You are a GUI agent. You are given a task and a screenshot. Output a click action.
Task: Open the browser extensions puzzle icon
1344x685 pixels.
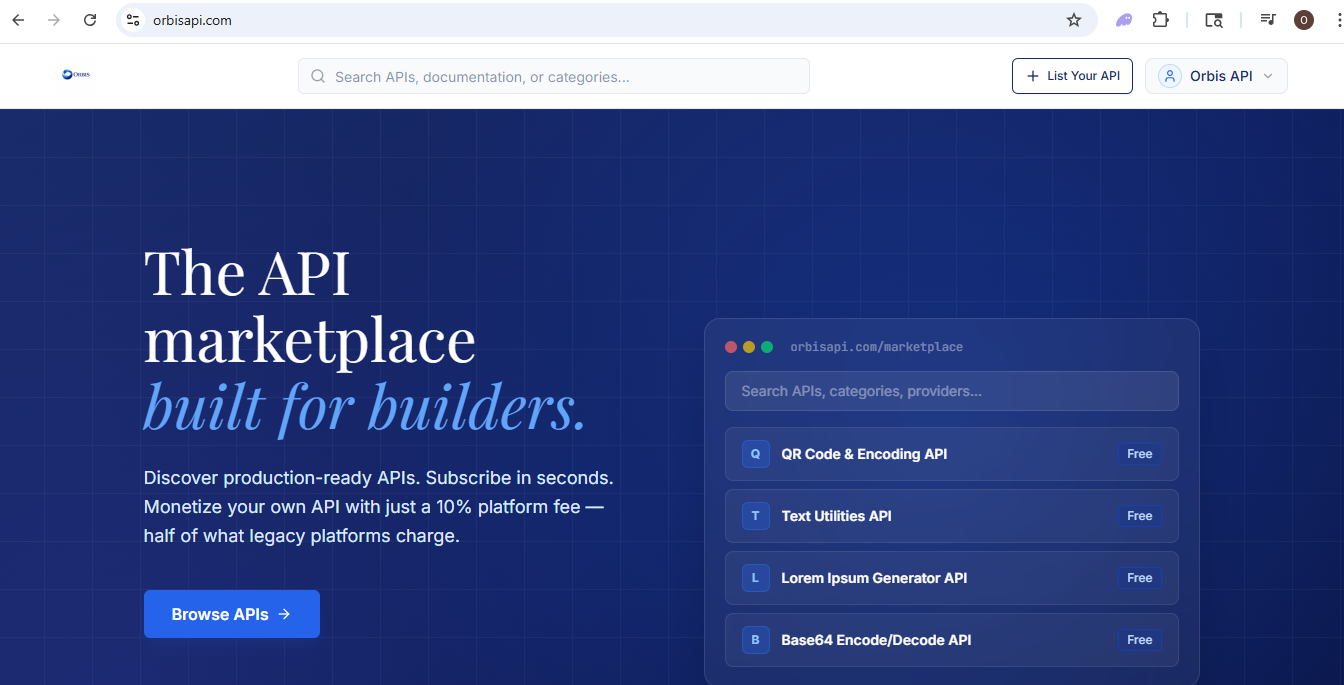1160,19
